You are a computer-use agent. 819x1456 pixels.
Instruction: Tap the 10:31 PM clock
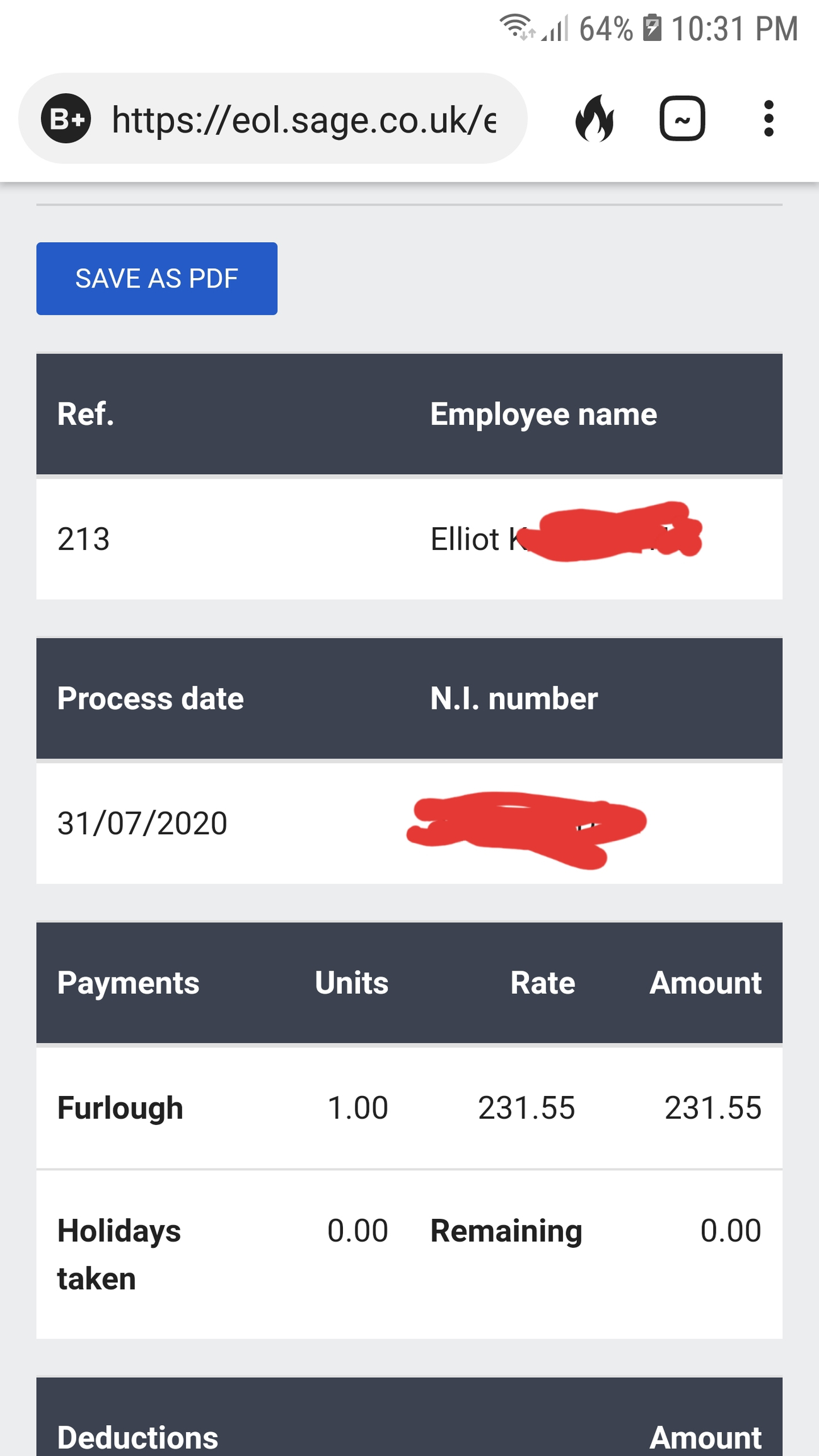[735, 29]
